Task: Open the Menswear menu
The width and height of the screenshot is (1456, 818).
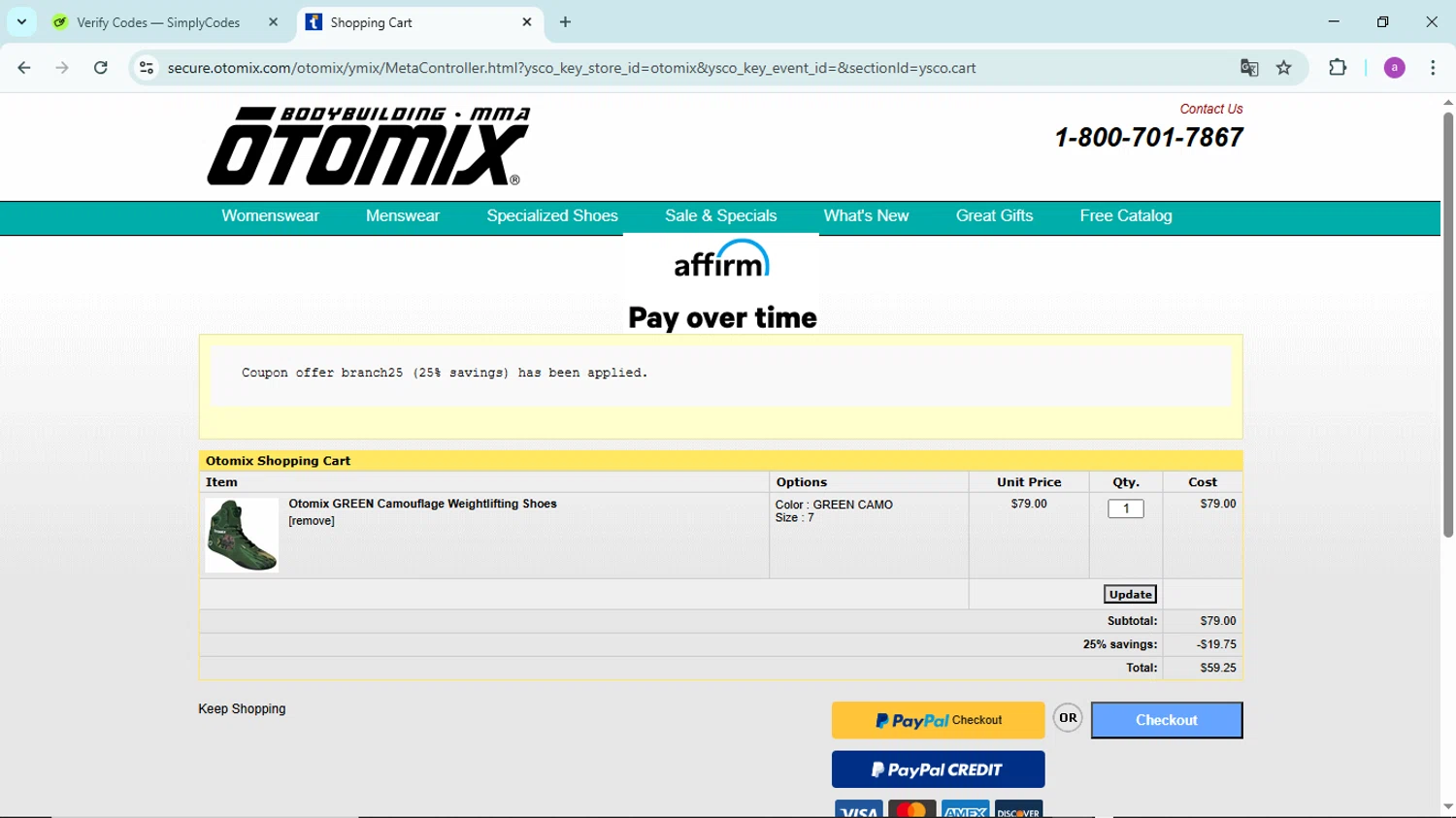Action: (x=403, y=216)
